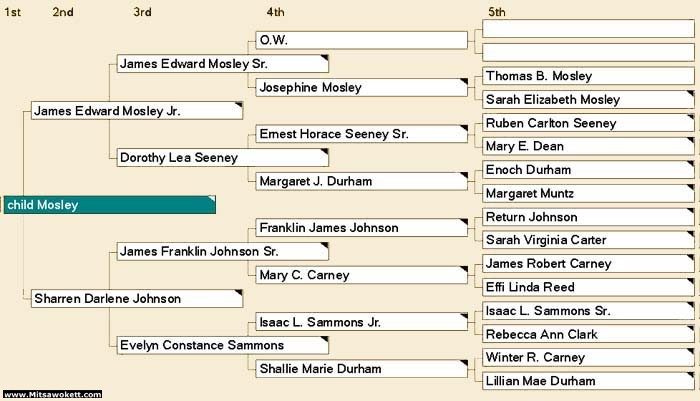Select Franklin James Johnson in the chart
The image size is (700, 401).
tap(362, 228)
